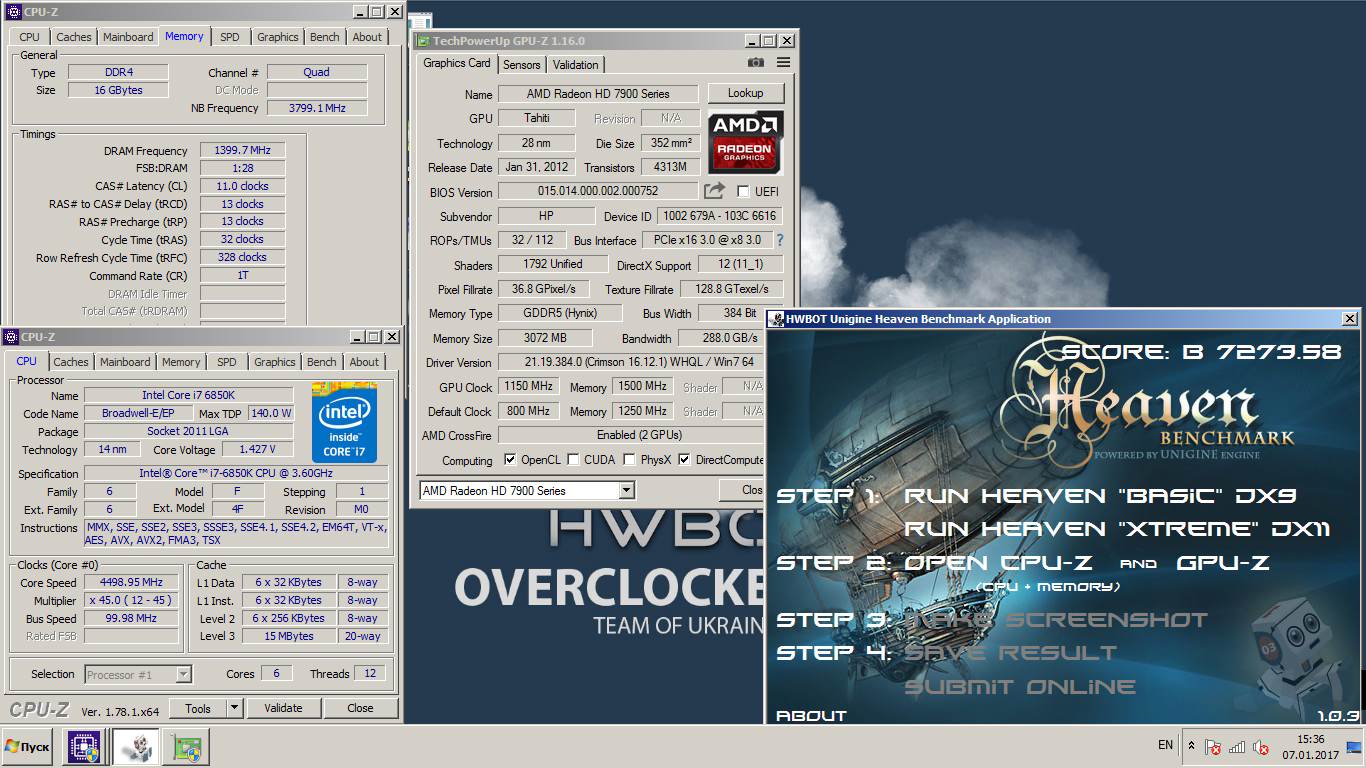Click the network signal tray icon
This screenshot has width=1366, height=768.
1237,747
